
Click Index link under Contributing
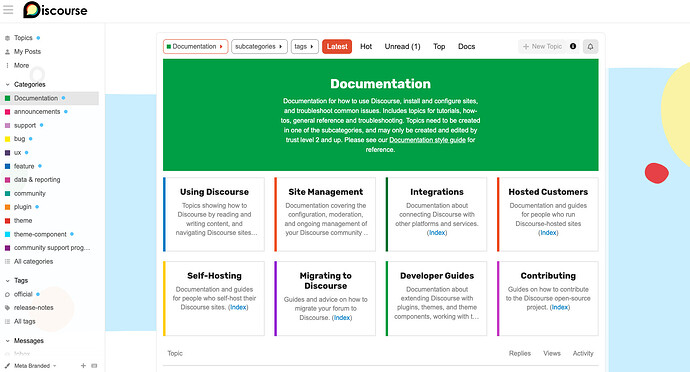tap(560, 308)
